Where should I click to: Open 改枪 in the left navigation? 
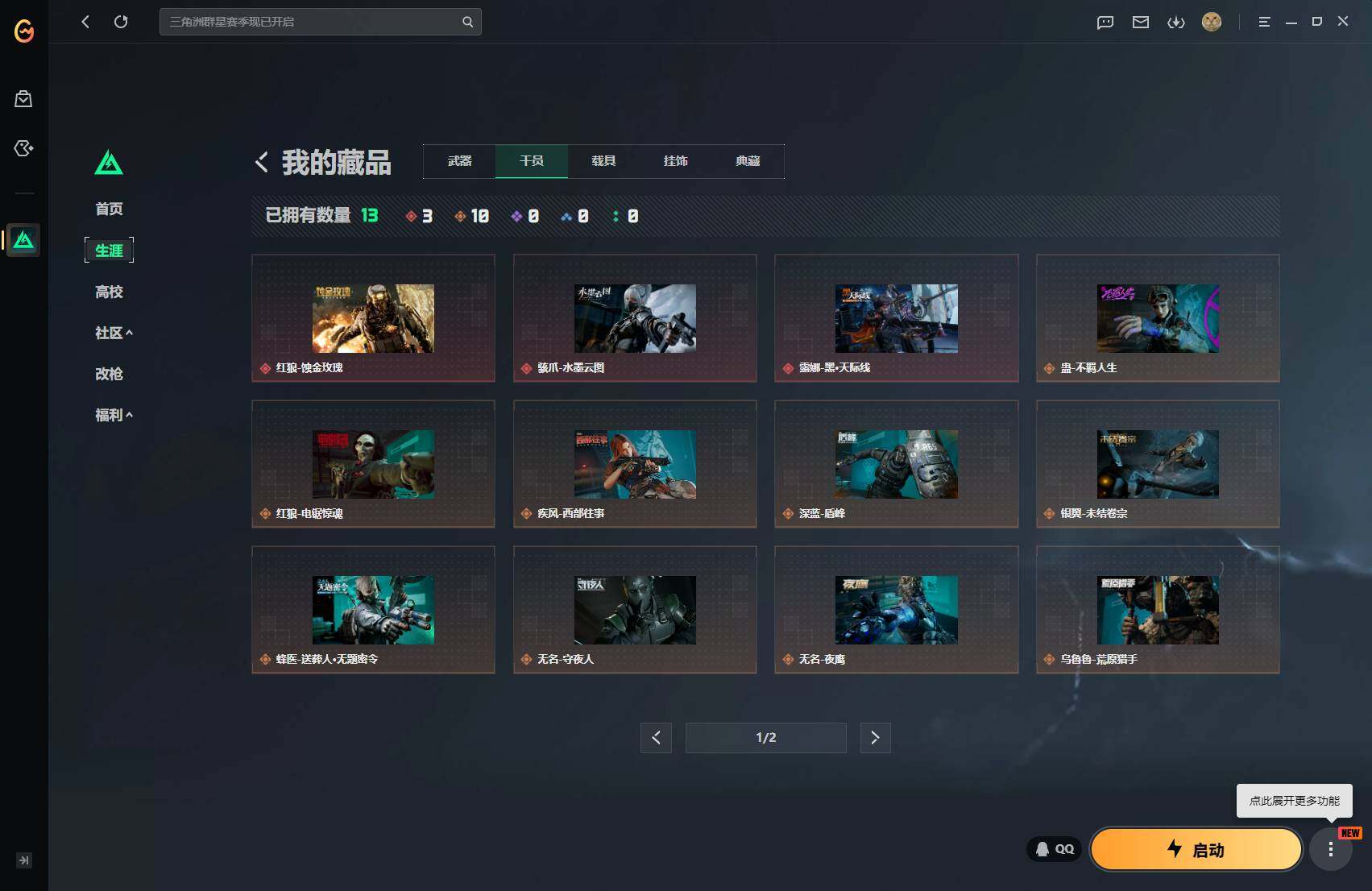point(109,374)
